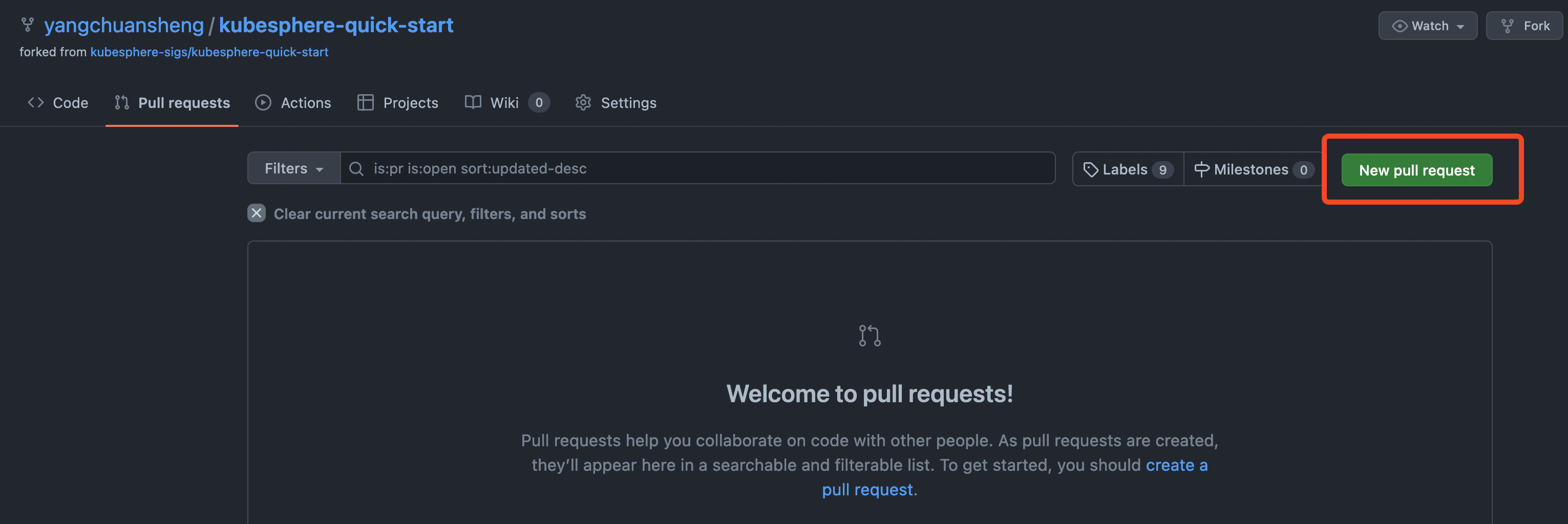Click the fork icon inside the Fork button

pyautogui.click(x=1507, y=26)
